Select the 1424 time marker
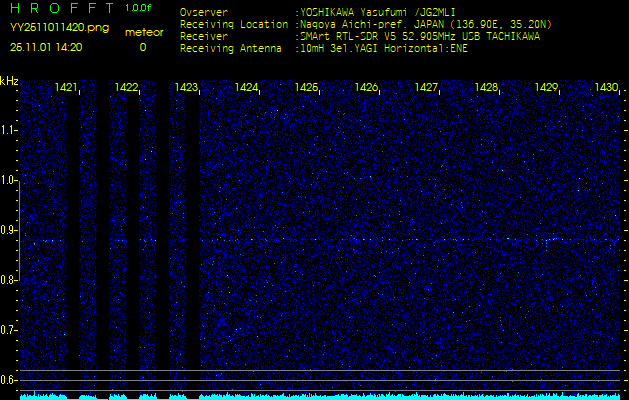 click(x=246, y=88)
